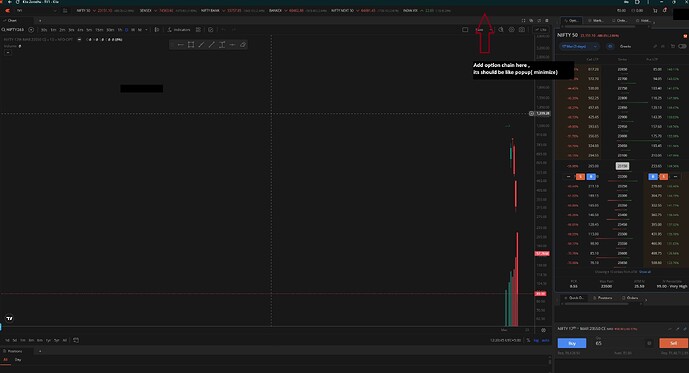Select the horizontal ray tool
Viewport: 689px width, 373px height.
232,45
